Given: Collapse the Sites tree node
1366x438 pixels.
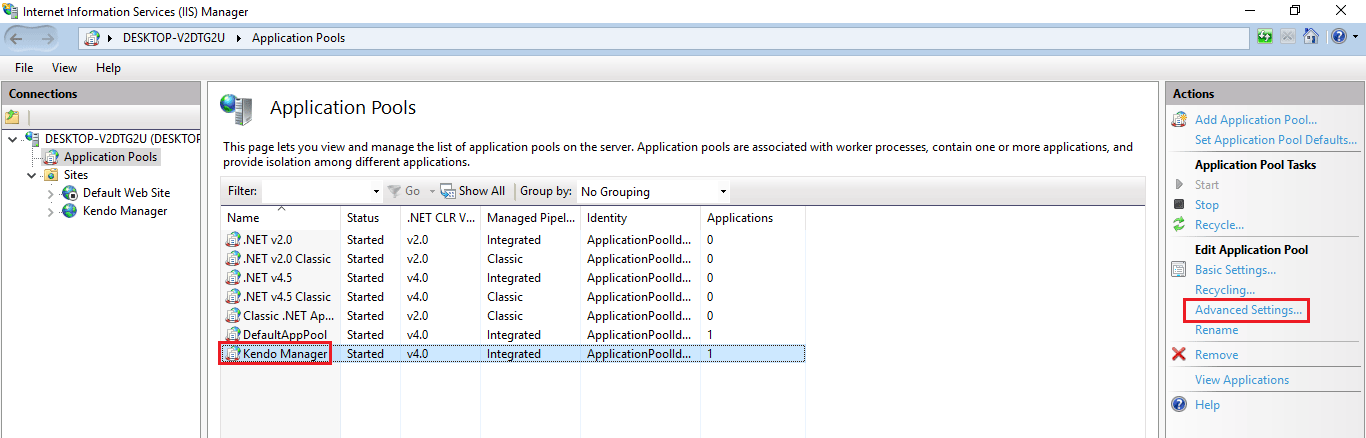Looking at the screenshot, I should (32, 175).
